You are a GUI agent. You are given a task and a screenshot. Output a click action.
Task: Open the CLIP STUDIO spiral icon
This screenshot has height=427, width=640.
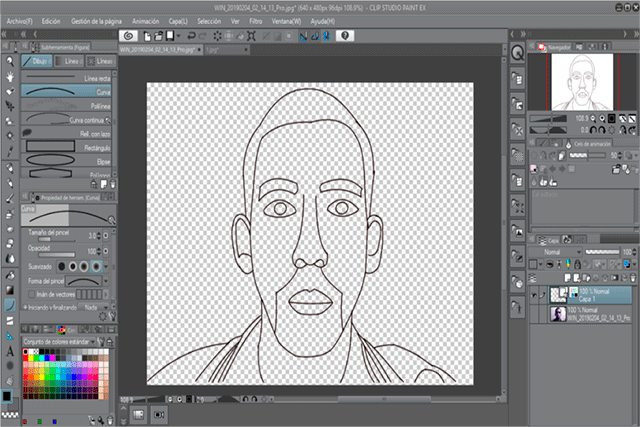128,36
